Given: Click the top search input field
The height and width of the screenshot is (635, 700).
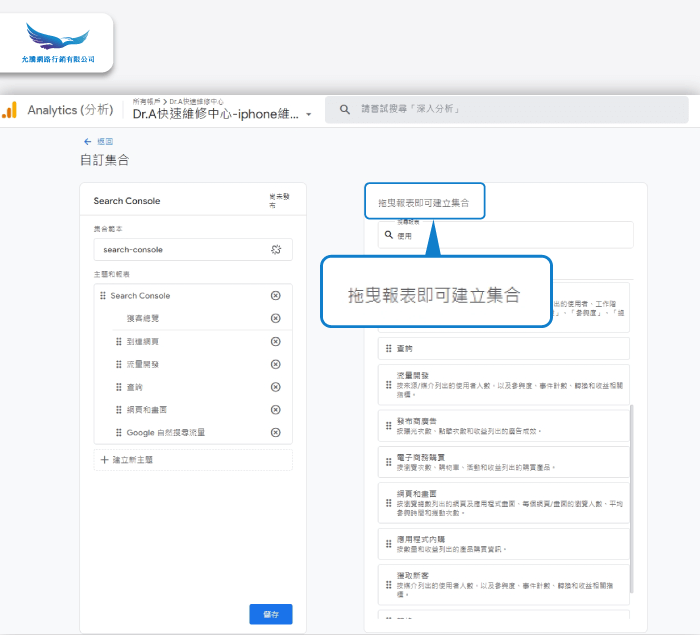Looking at the screenshot, I should click(x=500, y=109).
